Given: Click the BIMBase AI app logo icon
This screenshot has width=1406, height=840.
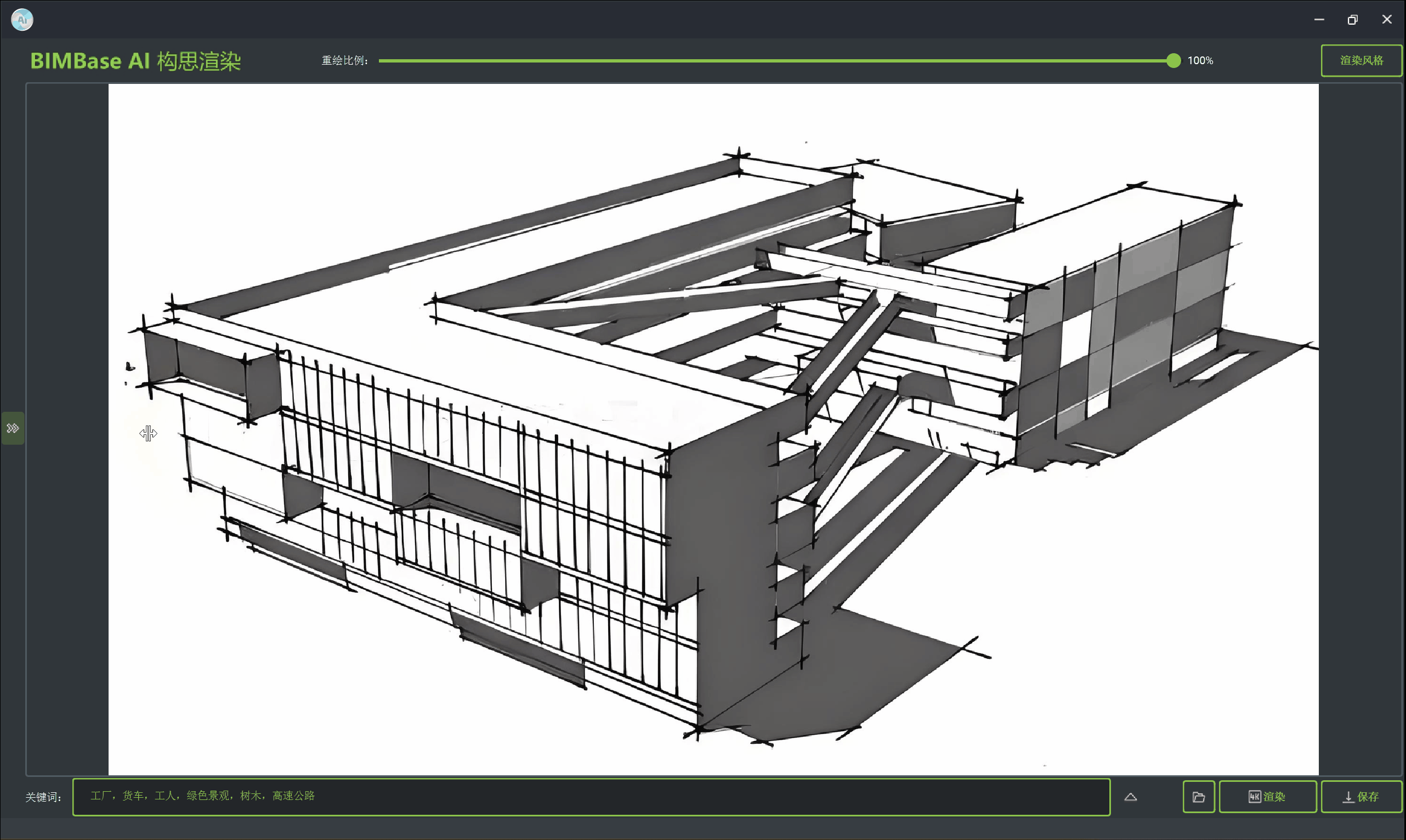Looking at the screenshot, I should point(22,20).
